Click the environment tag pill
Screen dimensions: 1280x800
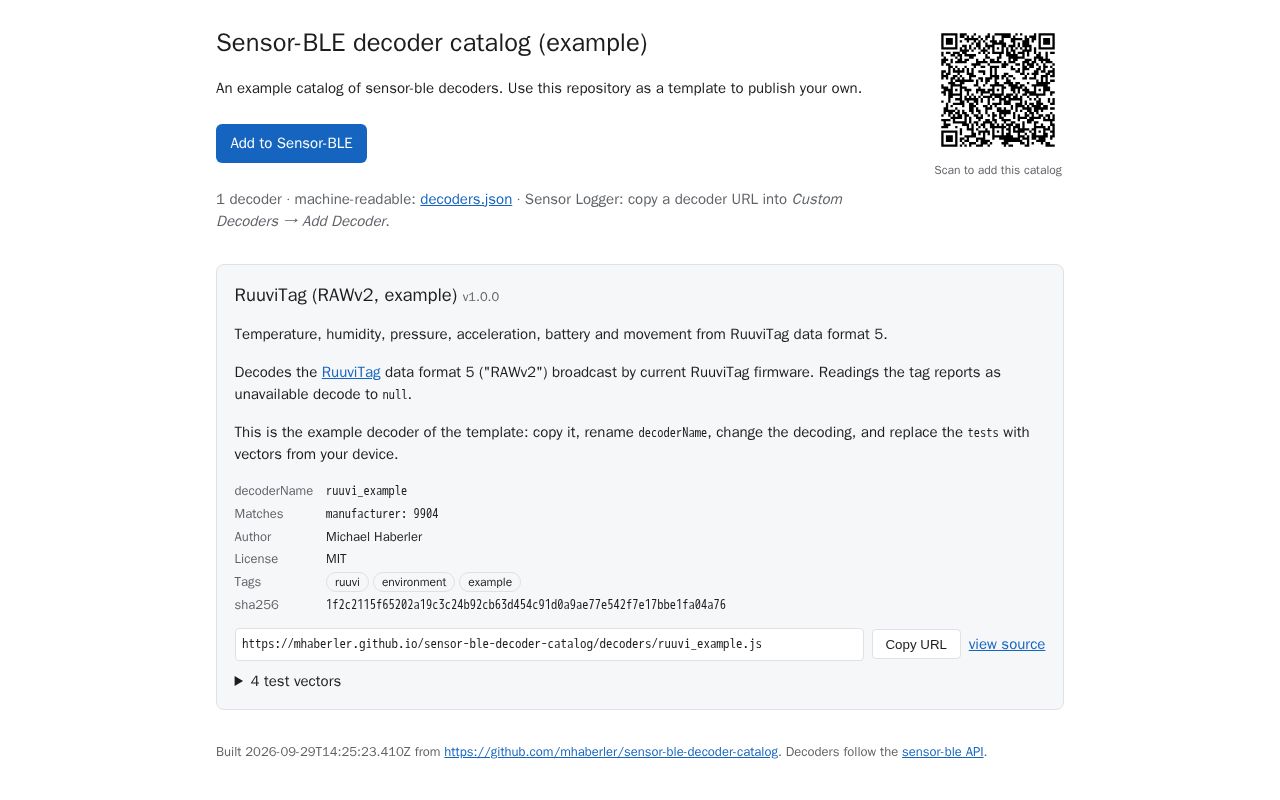414,582
